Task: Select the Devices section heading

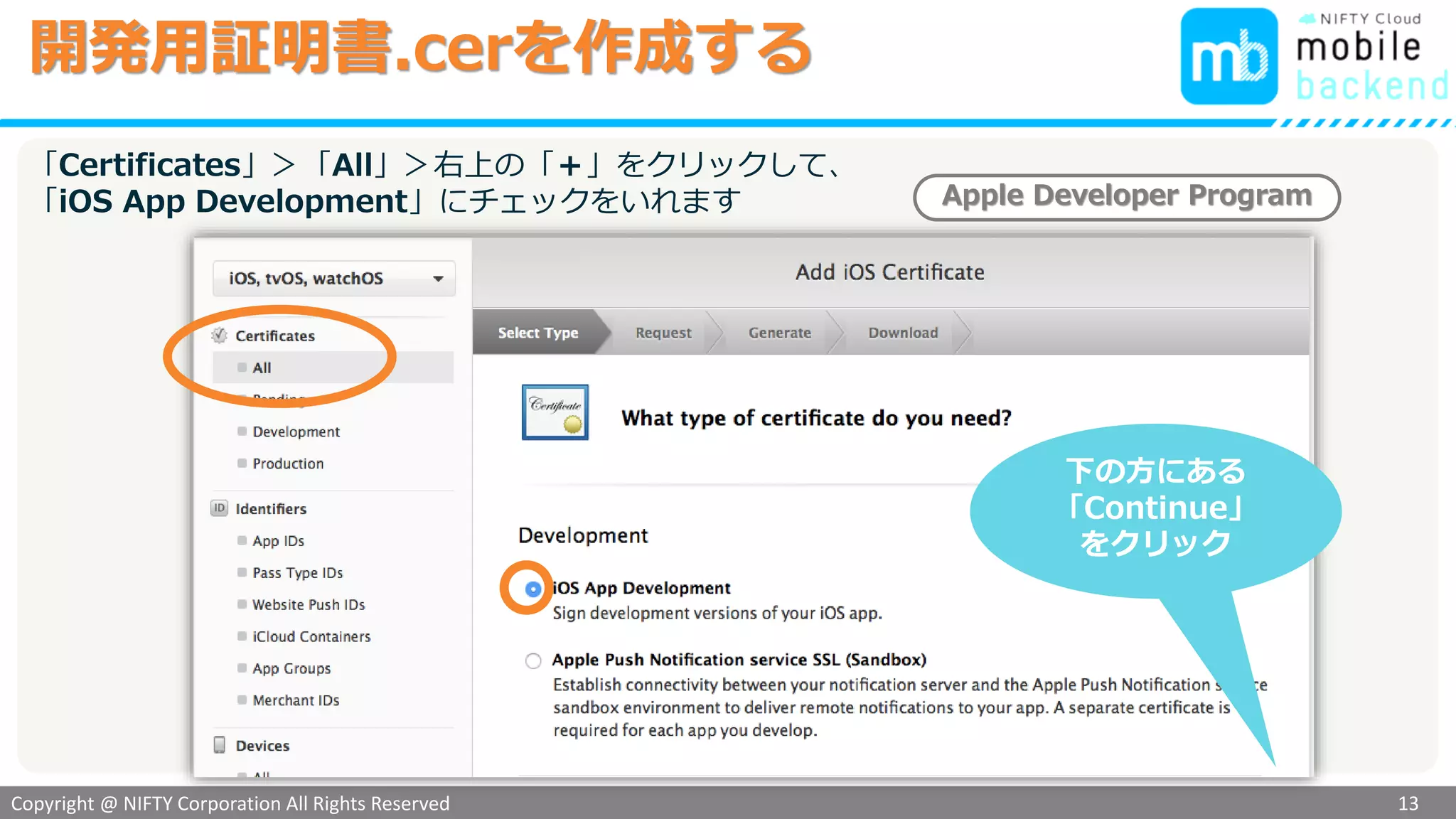Action: tap(262, 746)
